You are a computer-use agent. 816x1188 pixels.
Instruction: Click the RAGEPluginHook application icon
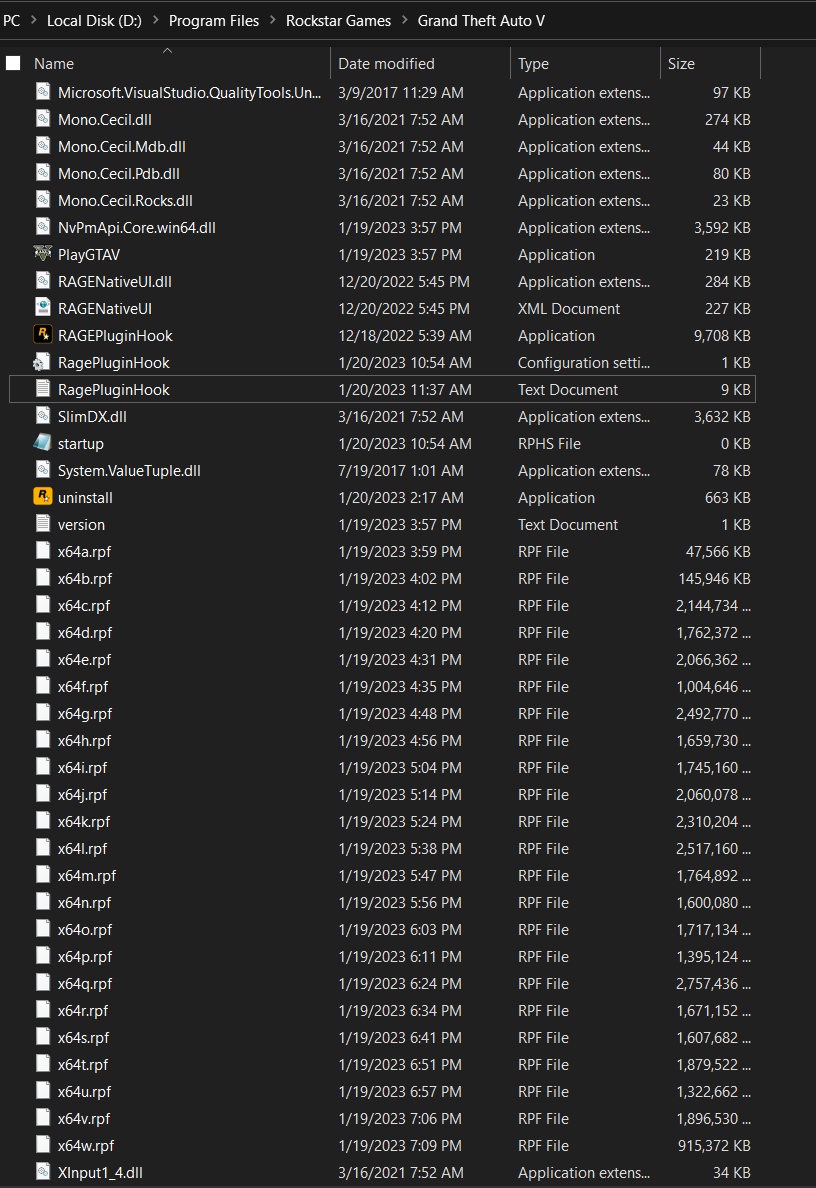pos(42,335)
